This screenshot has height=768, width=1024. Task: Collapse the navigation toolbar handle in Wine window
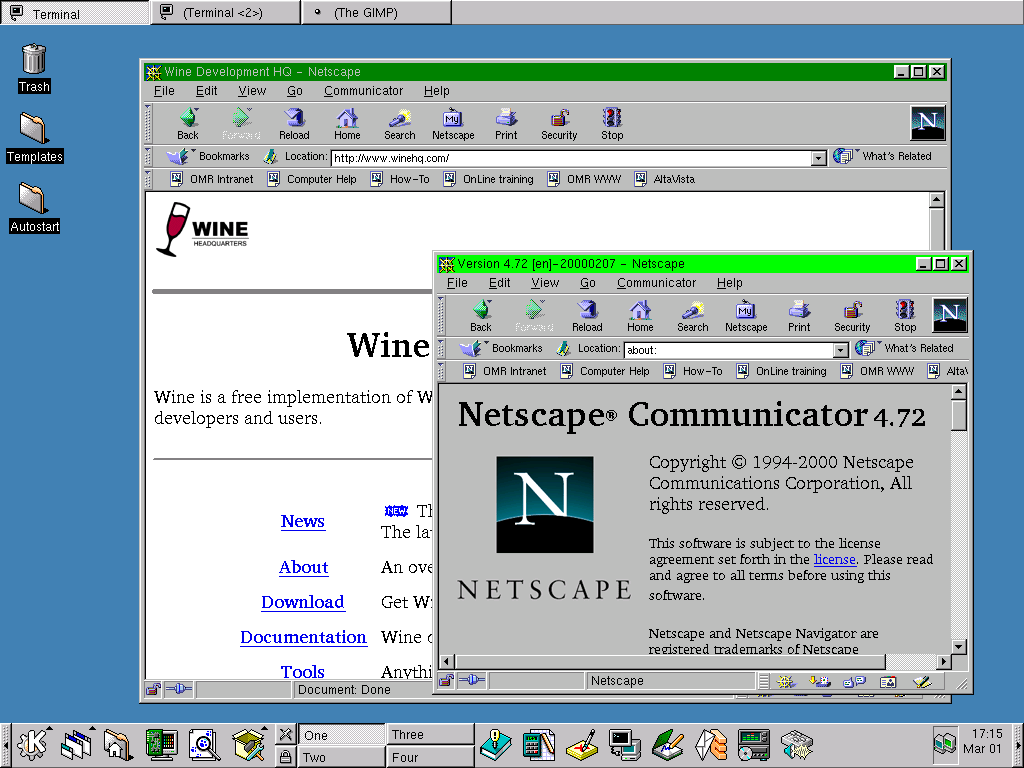click(x=148, y=123)
